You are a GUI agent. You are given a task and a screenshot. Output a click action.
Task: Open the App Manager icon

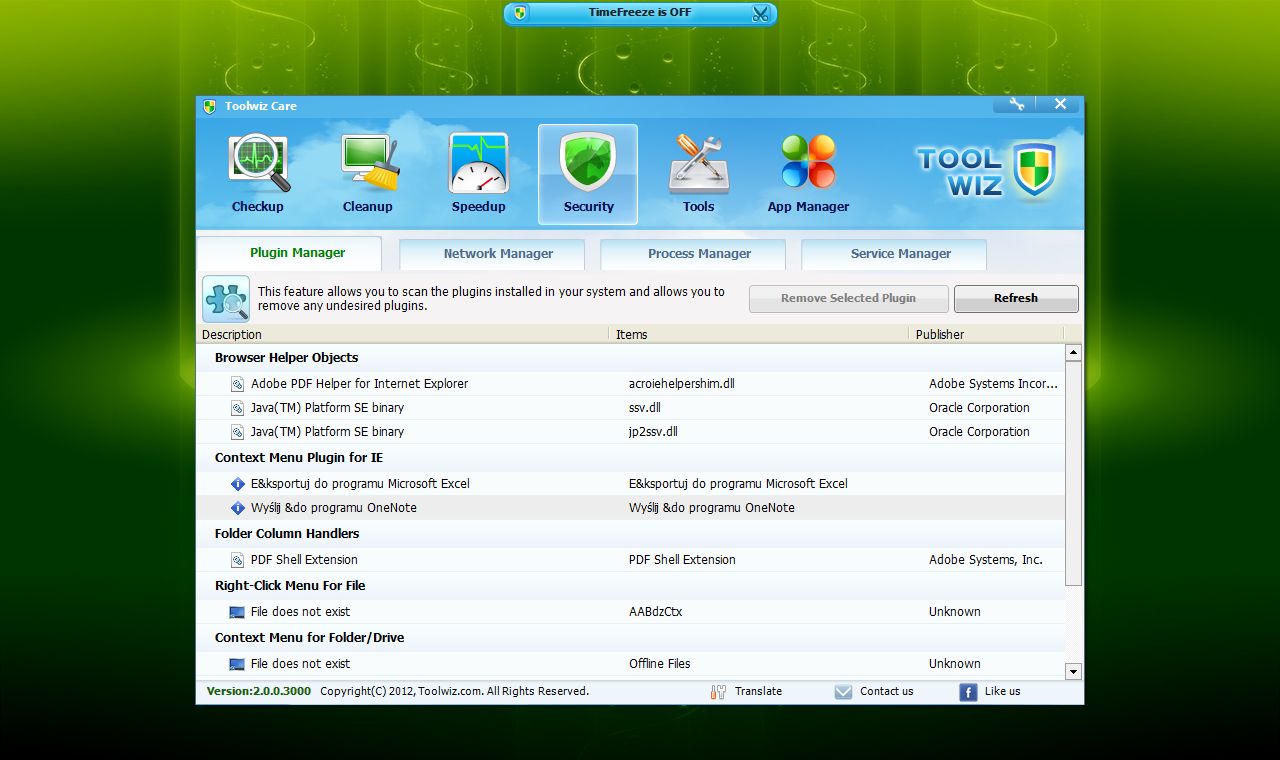click(x=808, y=162)
